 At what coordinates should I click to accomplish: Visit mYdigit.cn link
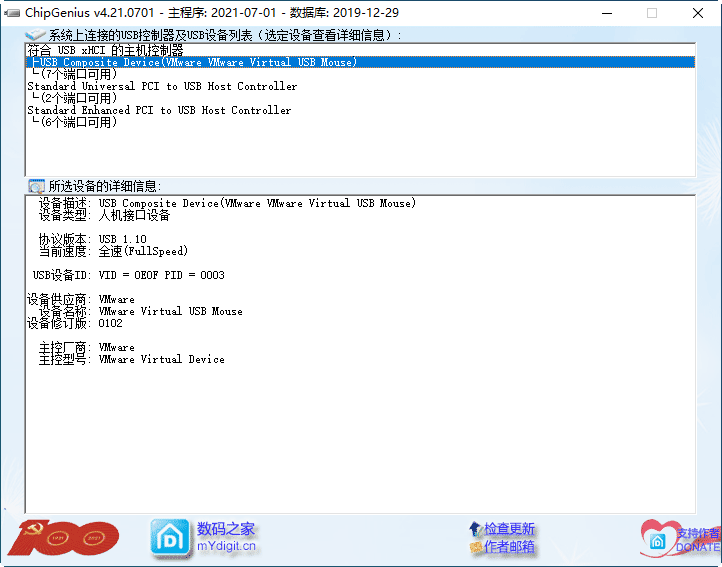pos(226,546)
